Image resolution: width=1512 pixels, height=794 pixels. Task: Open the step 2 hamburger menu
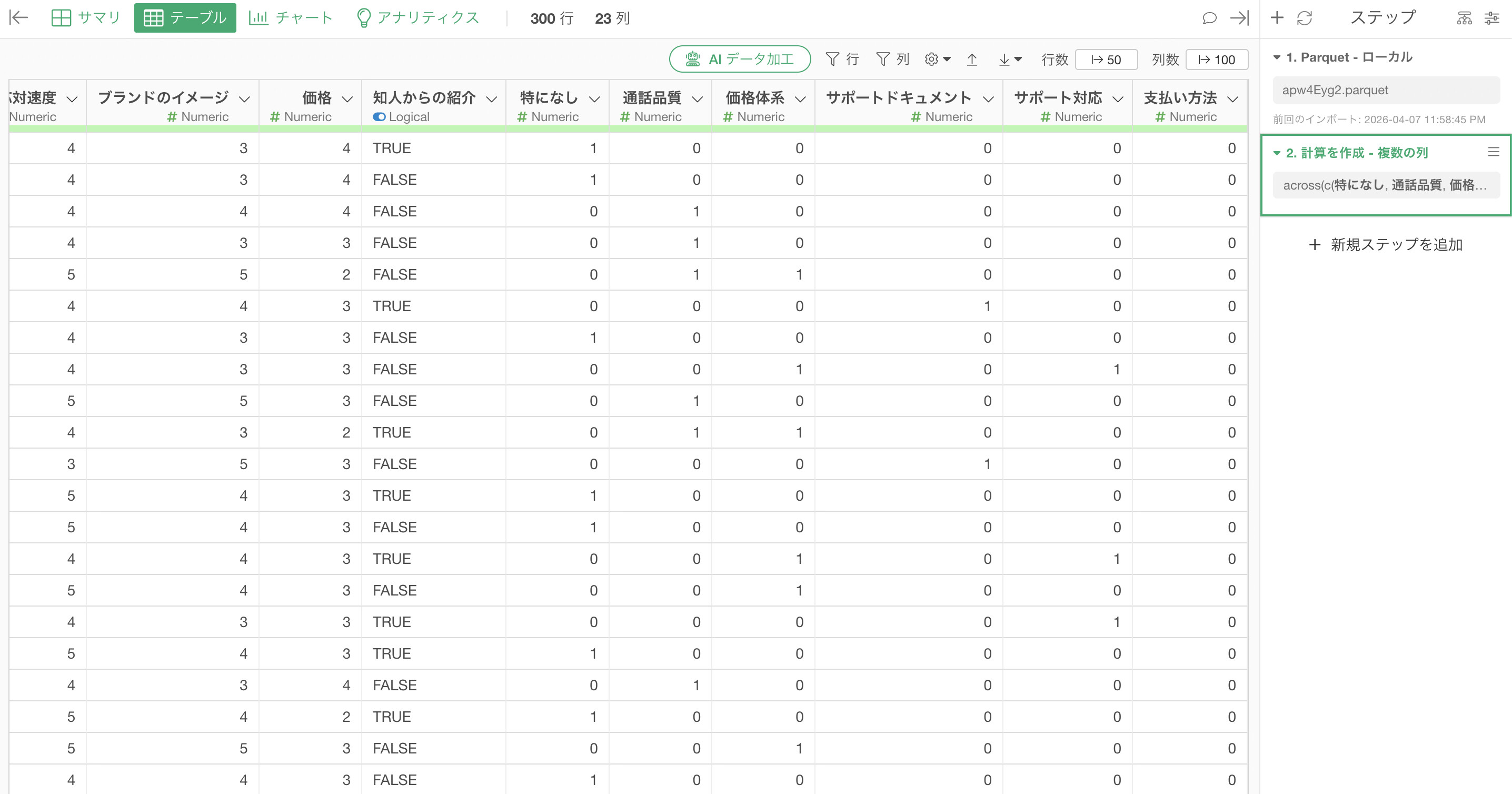(x=1493, y=152)
